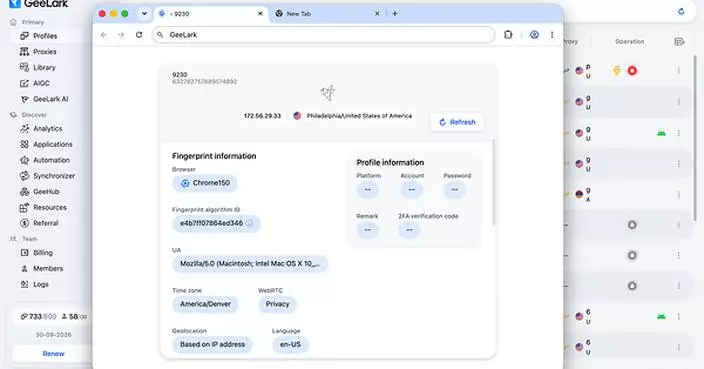Click the expiry date 30-09-2026

point(53,335)
